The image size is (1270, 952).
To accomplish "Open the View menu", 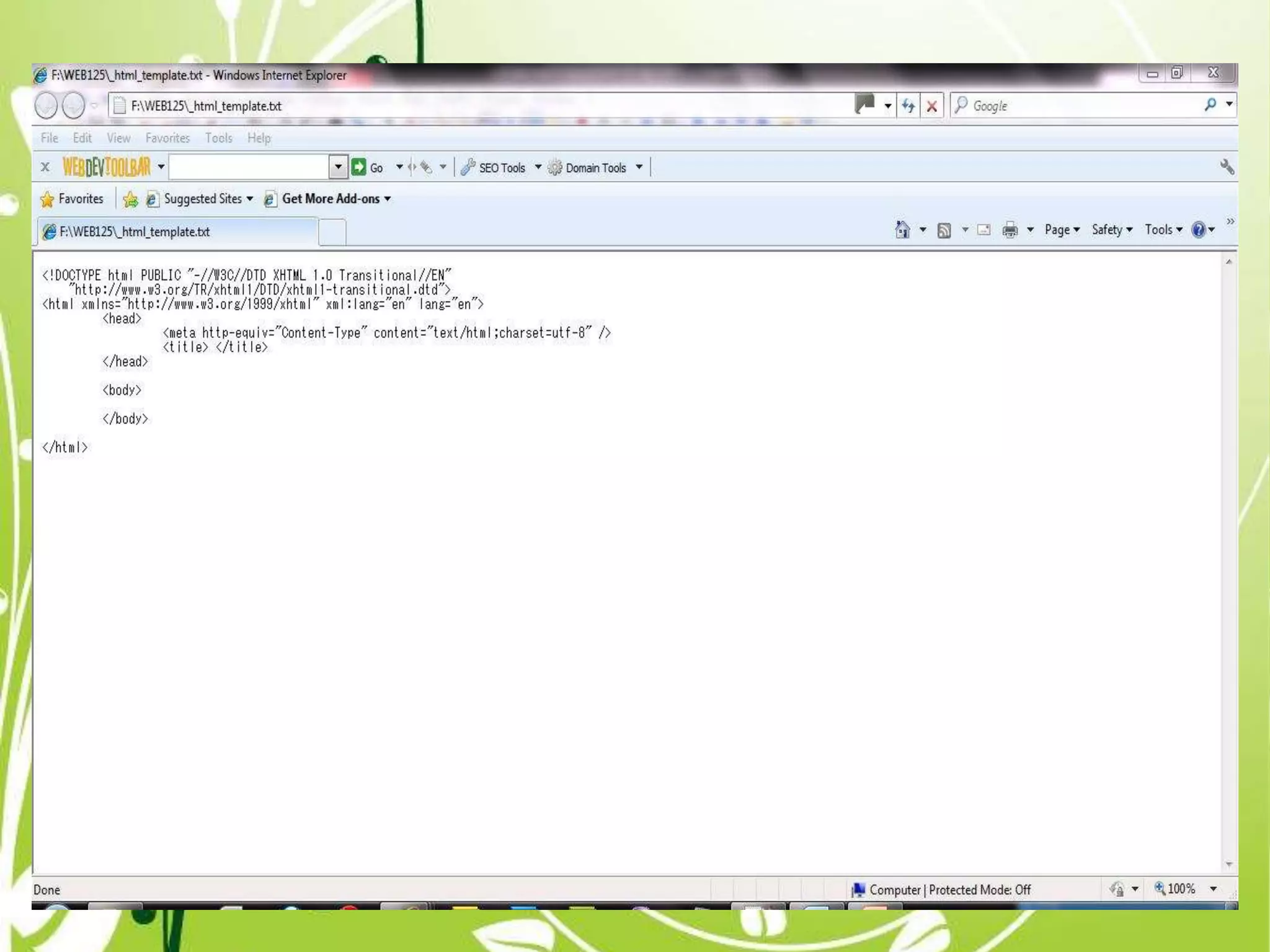I will click(x=118, y=138).
